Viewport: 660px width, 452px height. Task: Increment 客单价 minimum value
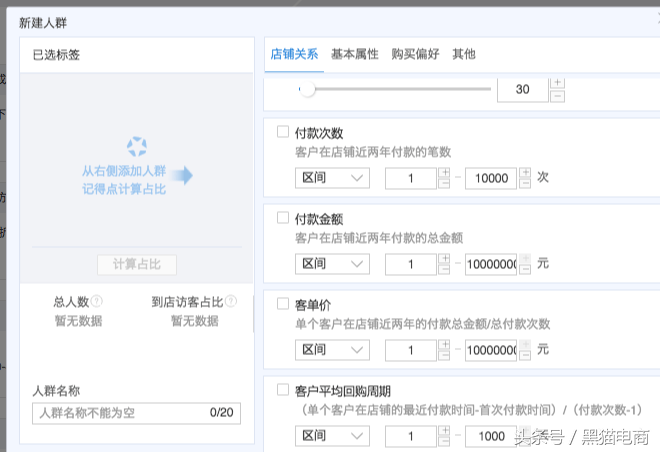[444, 344]
